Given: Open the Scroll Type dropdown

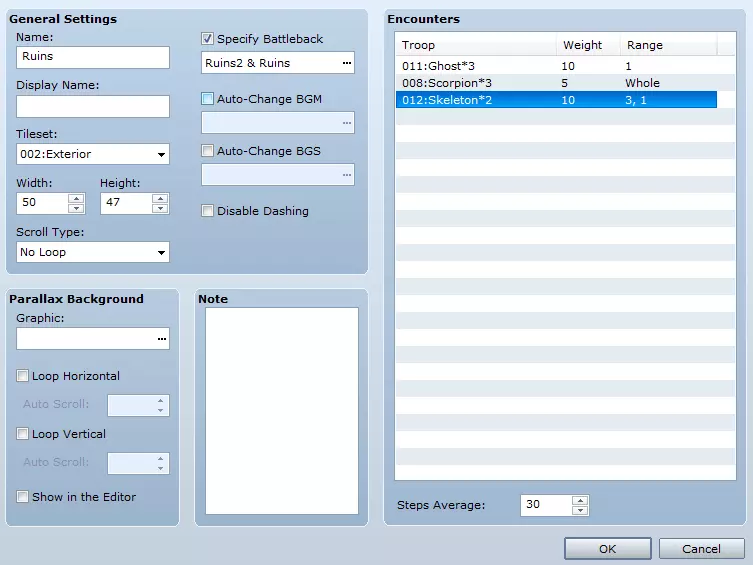Looking at the screenshot, I should click(93, 252).
